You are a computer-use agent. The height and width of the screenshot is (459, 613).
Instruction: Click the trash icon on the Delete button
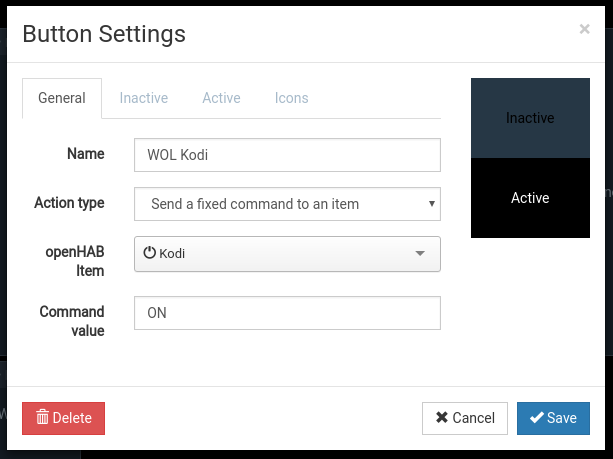click(42, 418)
